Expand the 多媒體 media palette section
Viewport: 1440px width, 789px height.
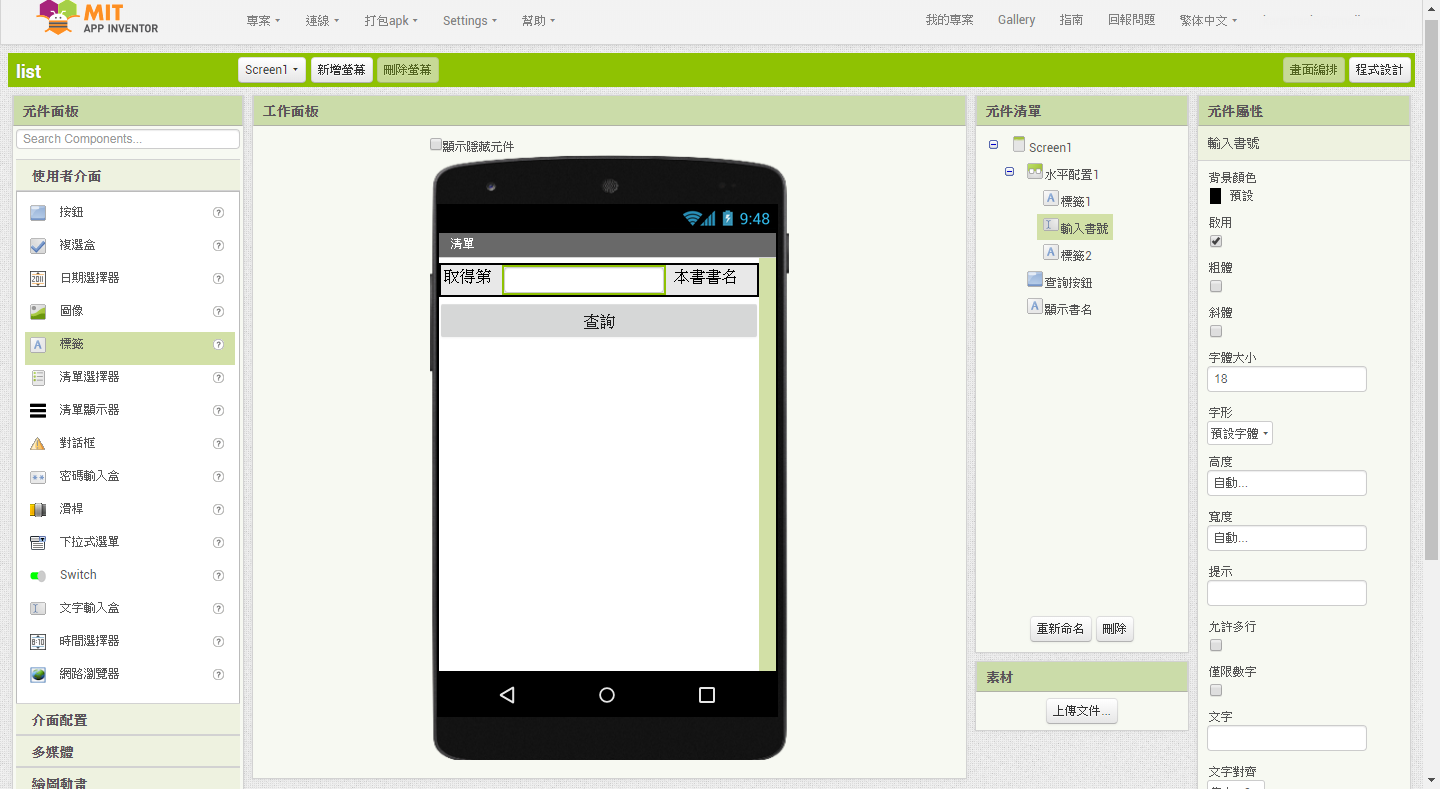click(x=128, y=752)
